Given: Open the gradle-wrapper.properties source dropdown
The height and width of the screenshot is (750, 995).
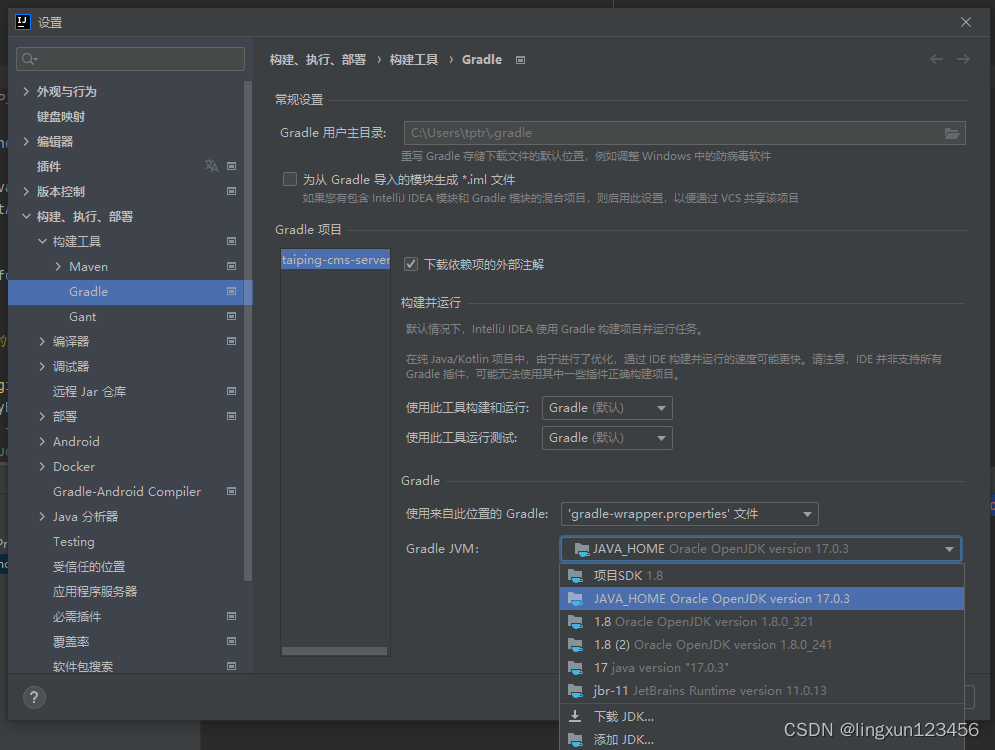Looking at the screenshot, I should tap(690, 514).
